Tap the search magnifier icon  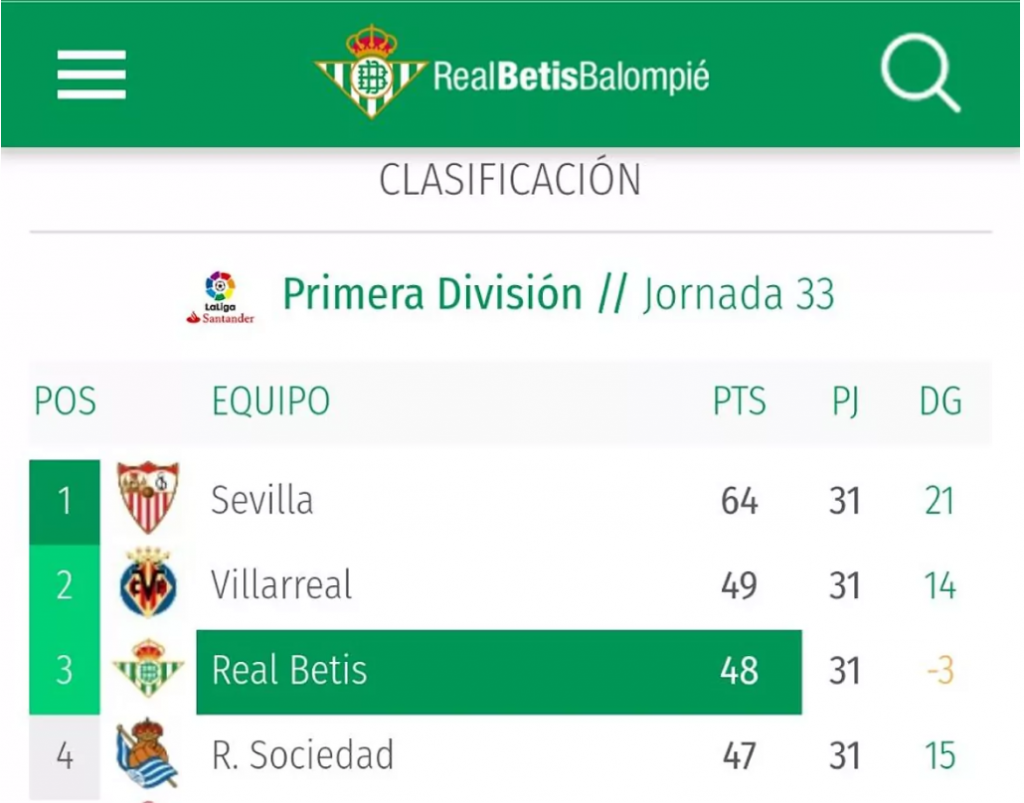[x=921, y=72]
